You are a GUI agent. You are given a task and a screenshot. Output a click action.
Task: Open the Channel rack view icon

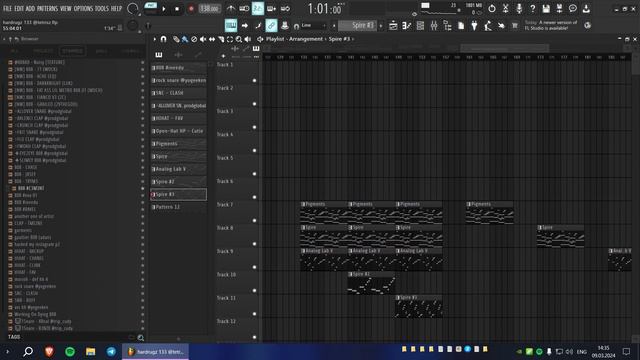pyautogui.click(x=420, y=25)
